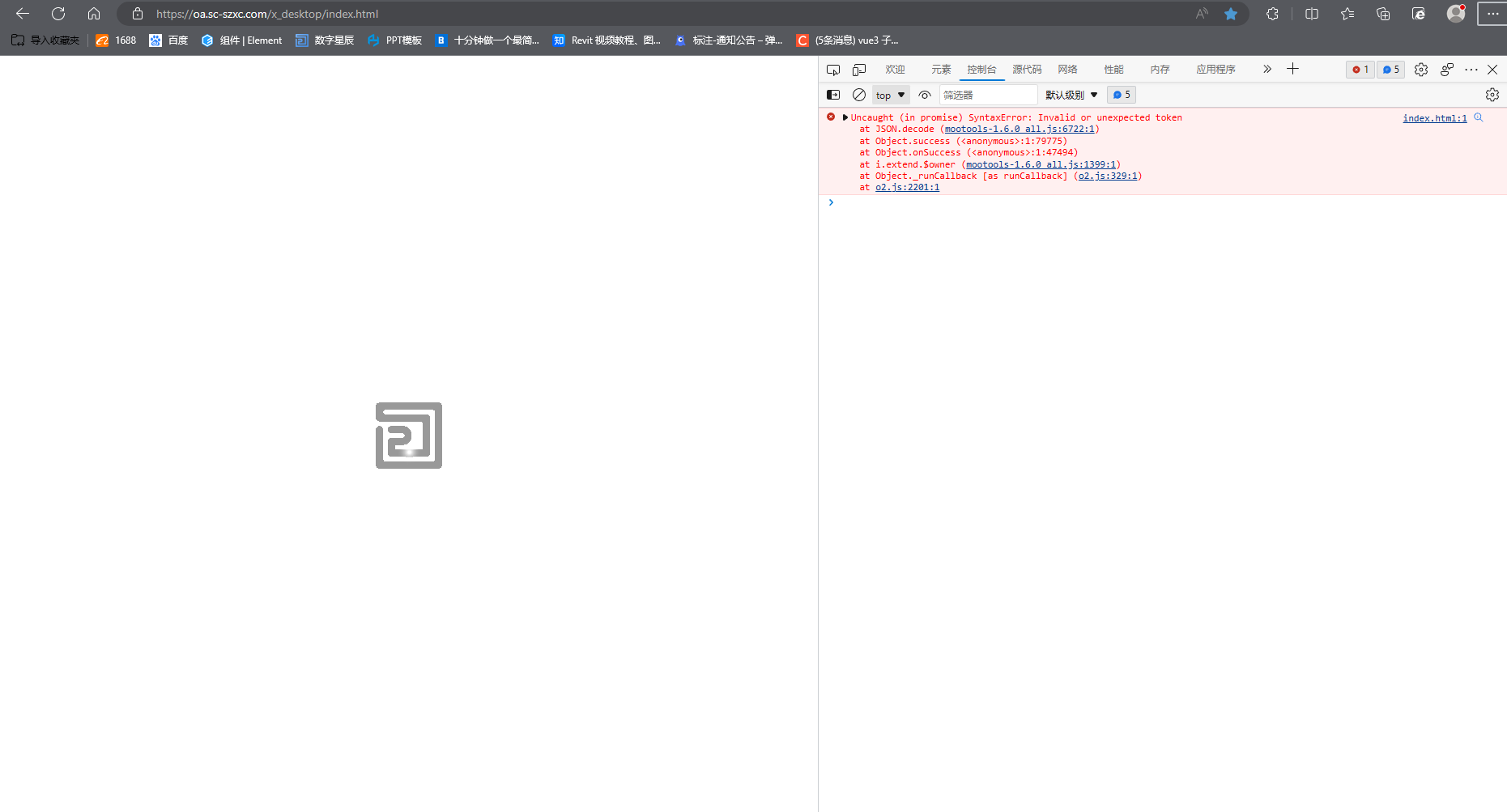
Task: Create a live expression via the eye icon
Action: (924, 95)
